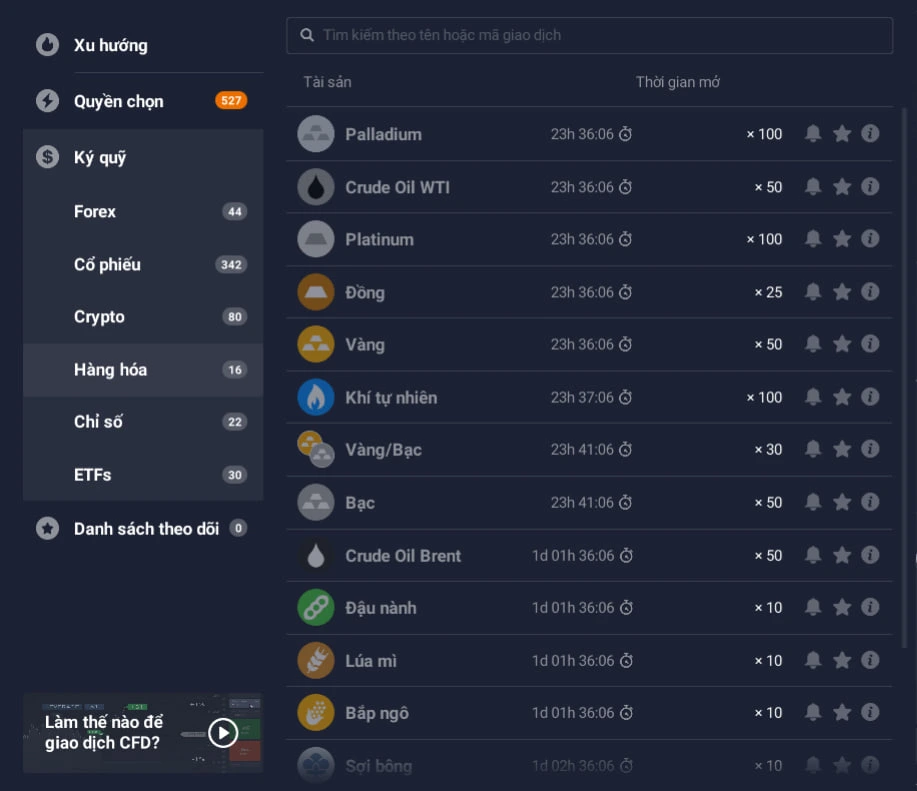The image size is (917, 791).
Task: Select the Bắp ngô asset row
Action: [589, 713]
